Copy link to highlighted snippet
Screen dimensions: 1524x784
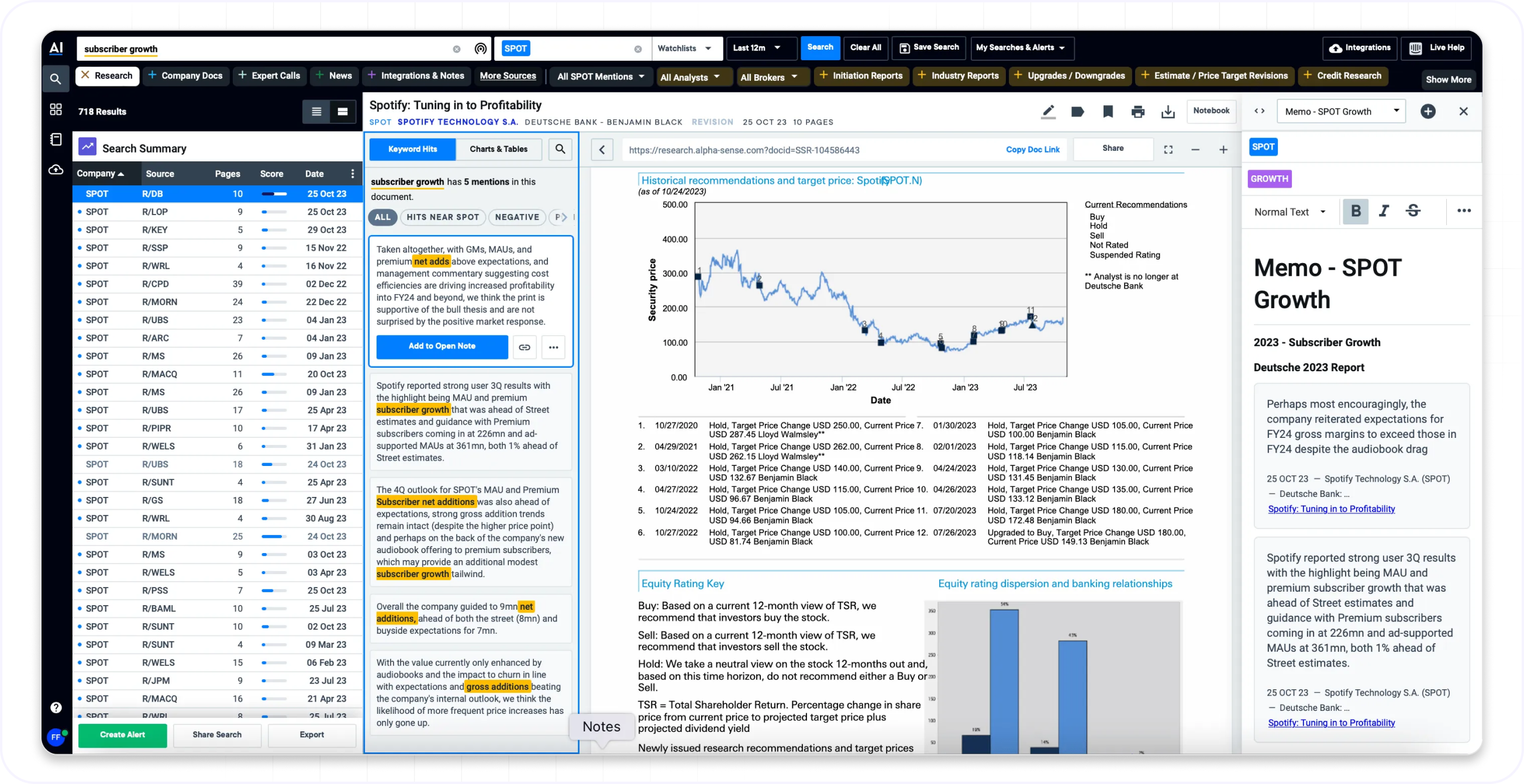coord(524,347)
